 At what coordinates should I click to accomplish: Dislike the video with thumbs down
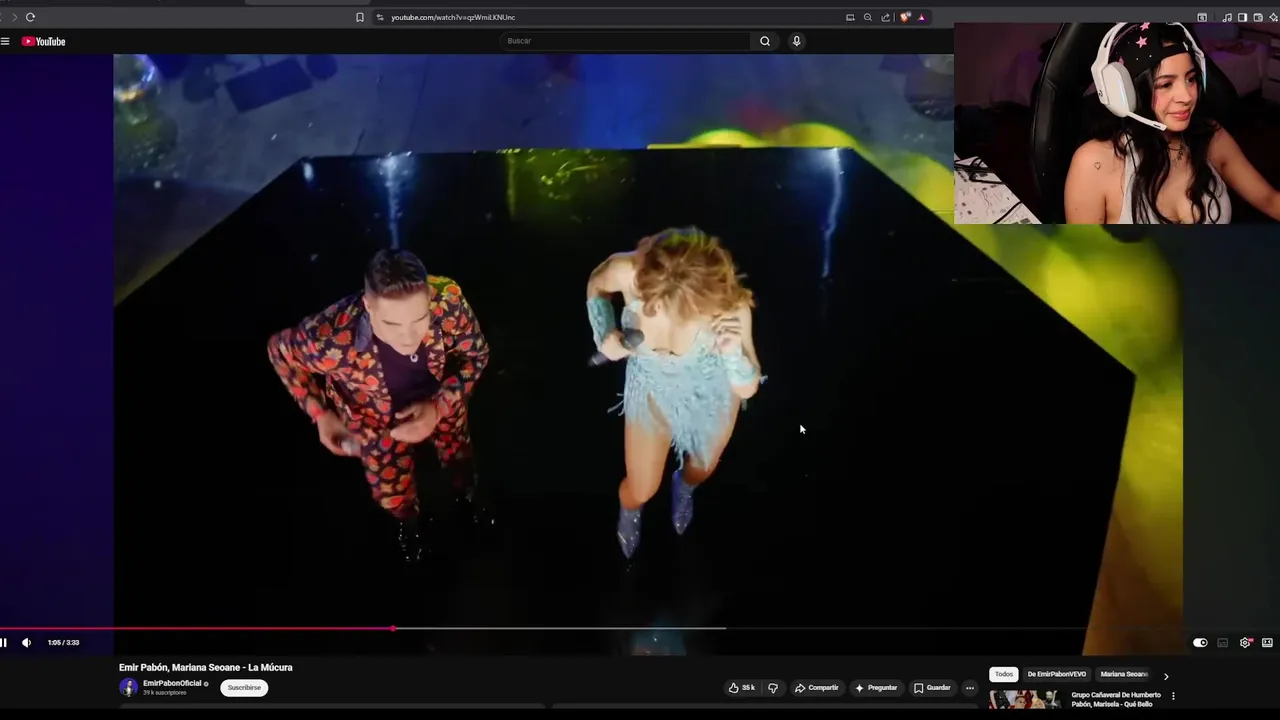[773, 688]
